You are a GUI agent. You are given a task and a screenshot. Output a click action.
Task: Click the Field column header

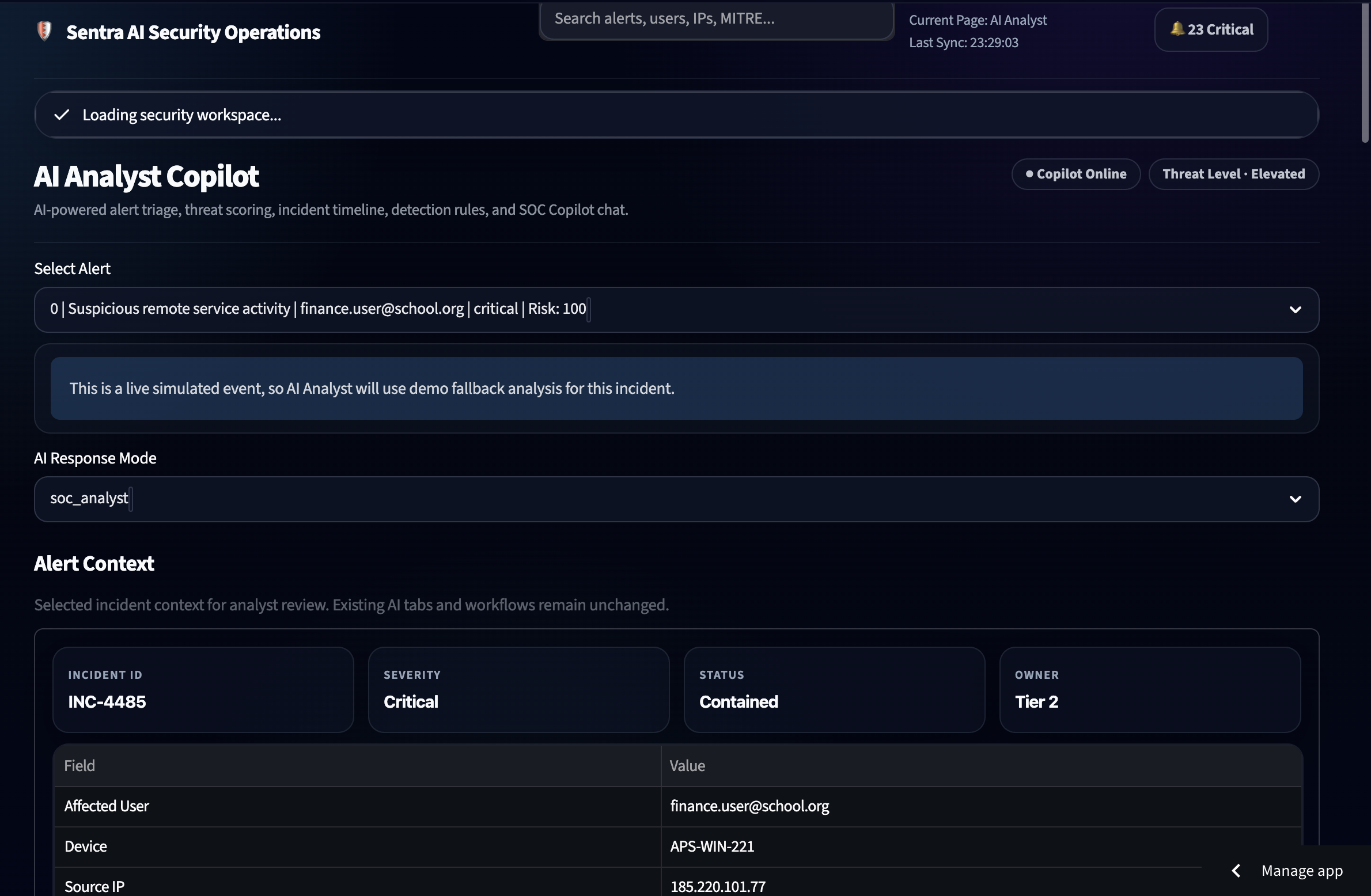(x=358, y=766)
